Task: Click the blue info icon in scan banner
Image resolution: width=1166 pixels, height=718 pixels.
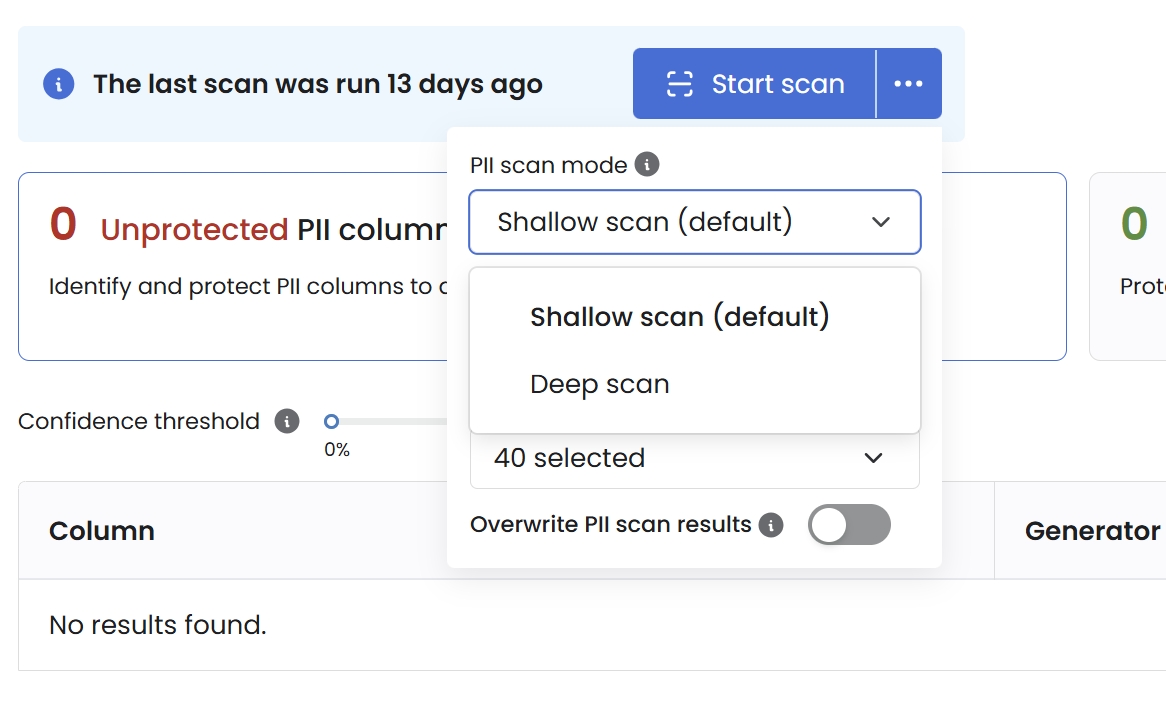Action: pos(58,84)
